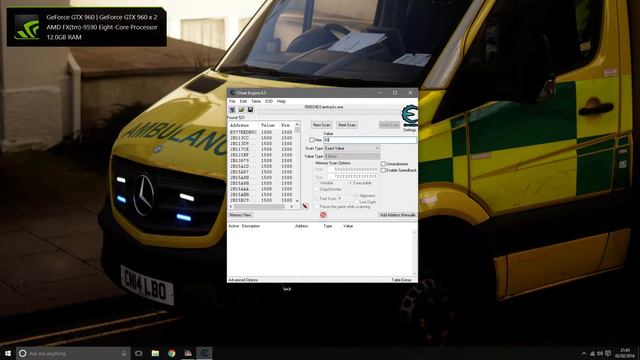Click the red no-entry clear list icon
The height and width of the screenshot is (360, 640).
pyautogui.click(x=323, y=215)
